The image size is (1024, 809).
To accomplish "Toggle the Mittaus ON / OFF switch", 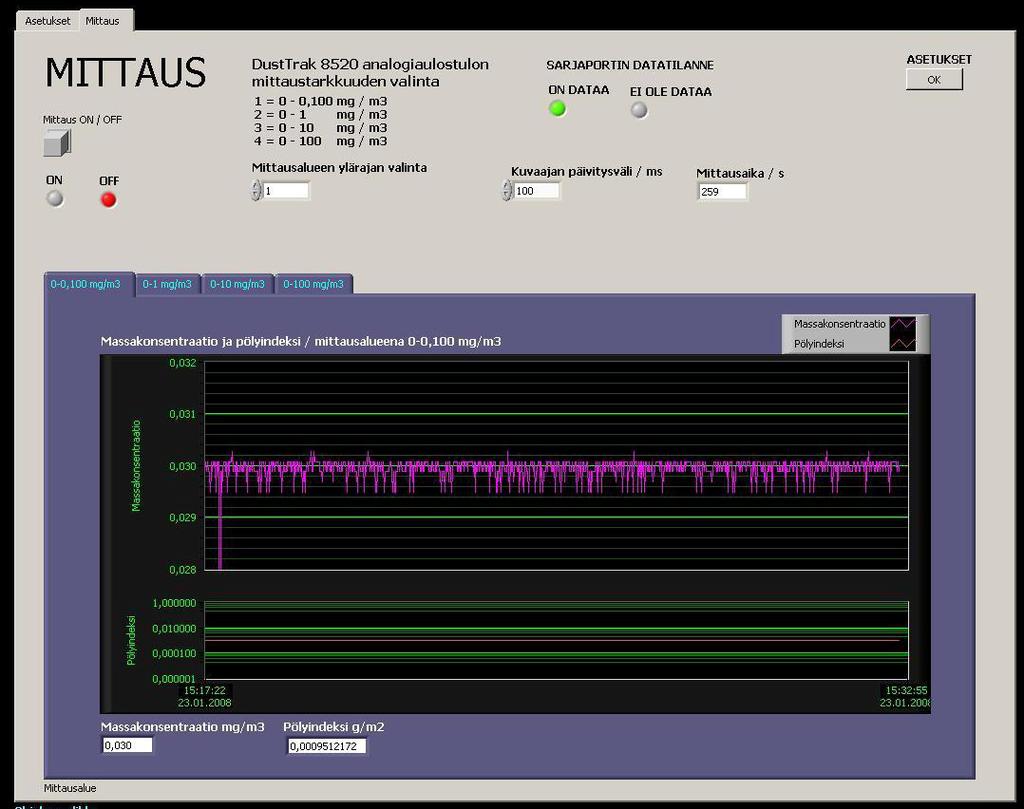I will [x=57, y=143].
